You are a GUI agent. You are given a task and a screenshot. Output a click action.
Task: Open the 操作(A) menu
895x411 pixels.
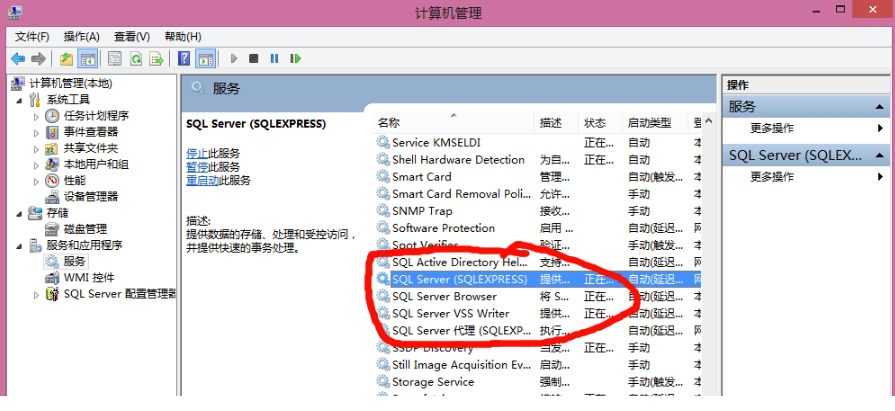pos(82,37)
